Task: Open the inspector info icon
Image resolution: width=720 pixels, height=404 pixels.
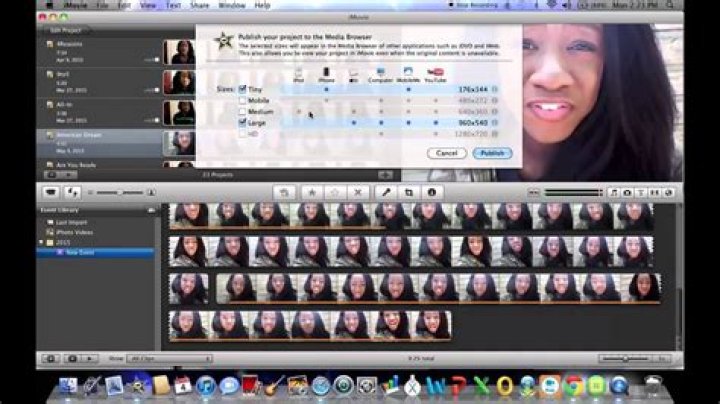Action: (x=432, y=191)
